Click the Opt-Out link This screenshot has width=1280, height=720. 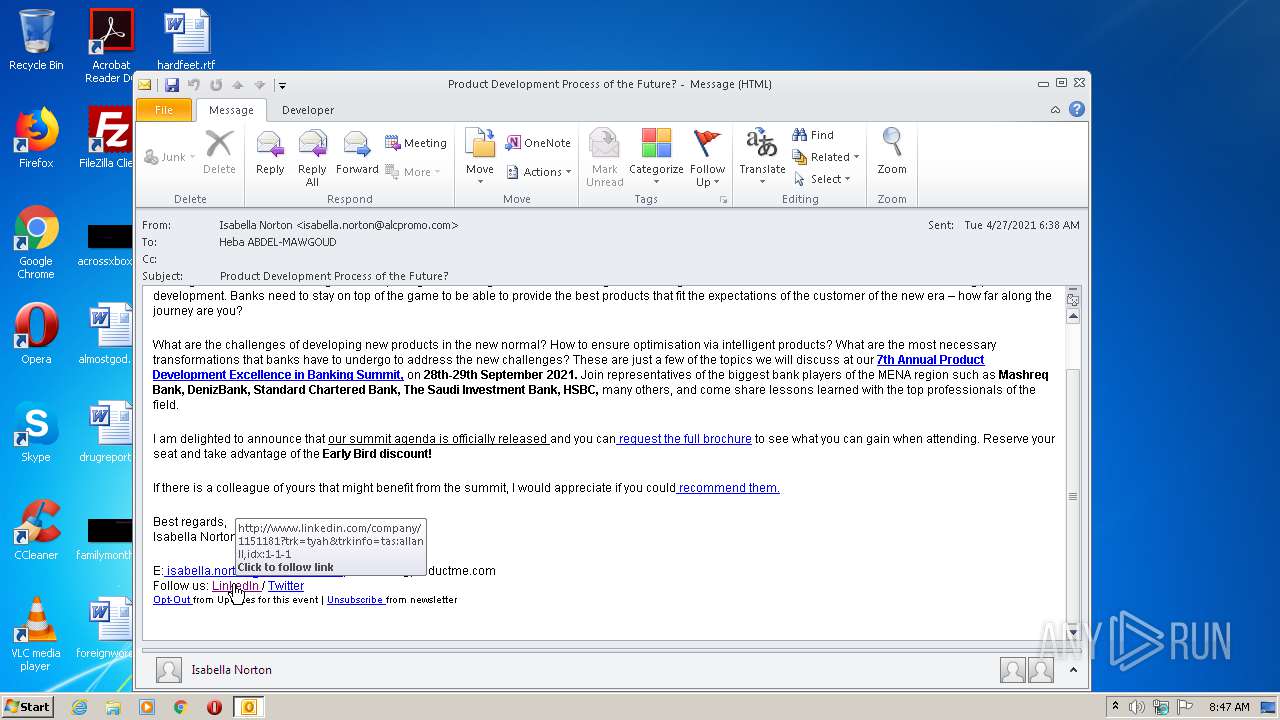[172, 600]
